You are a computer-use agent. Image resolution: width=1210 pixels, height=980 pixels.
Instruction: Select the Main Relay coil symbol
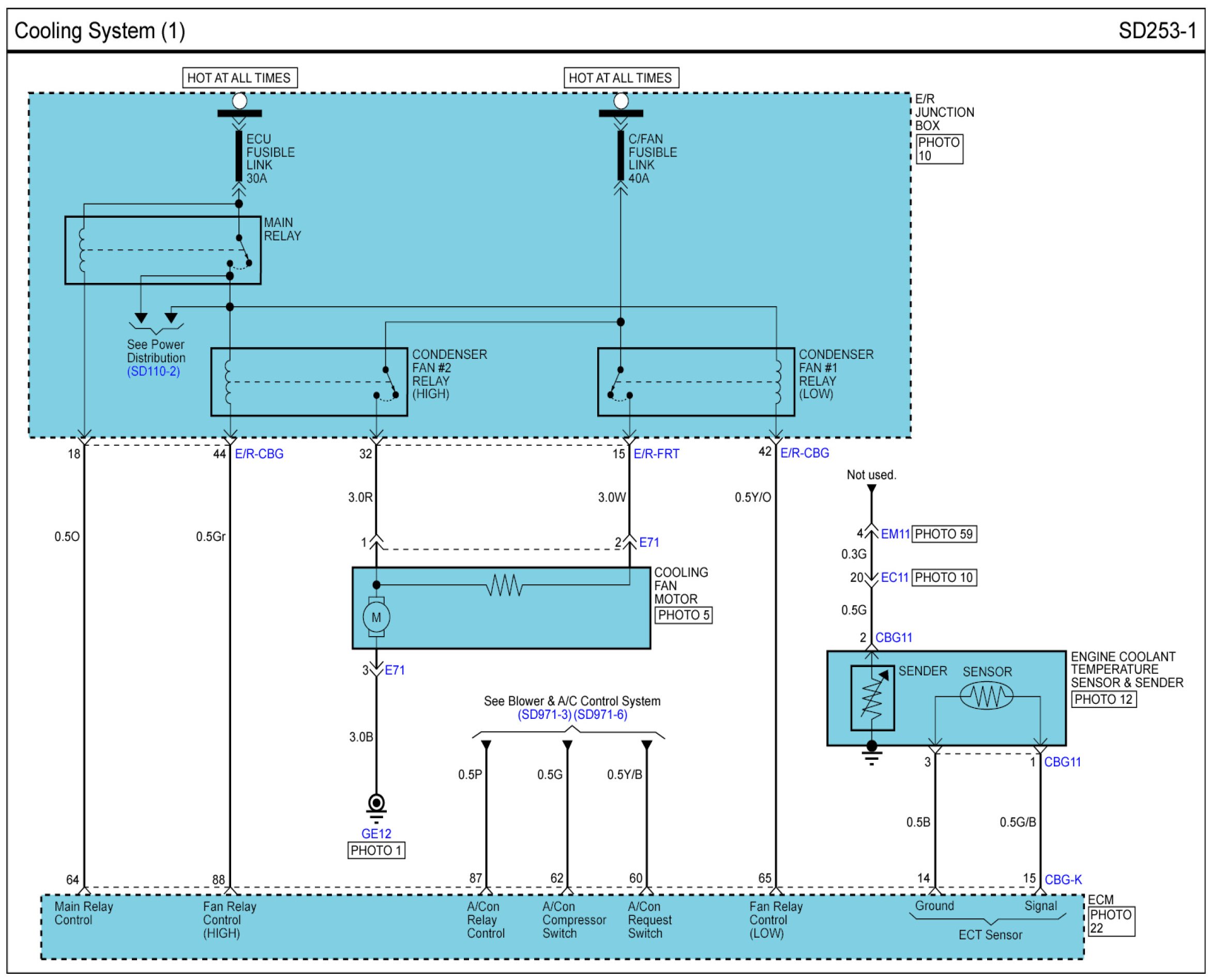click(x=83, y=250)
